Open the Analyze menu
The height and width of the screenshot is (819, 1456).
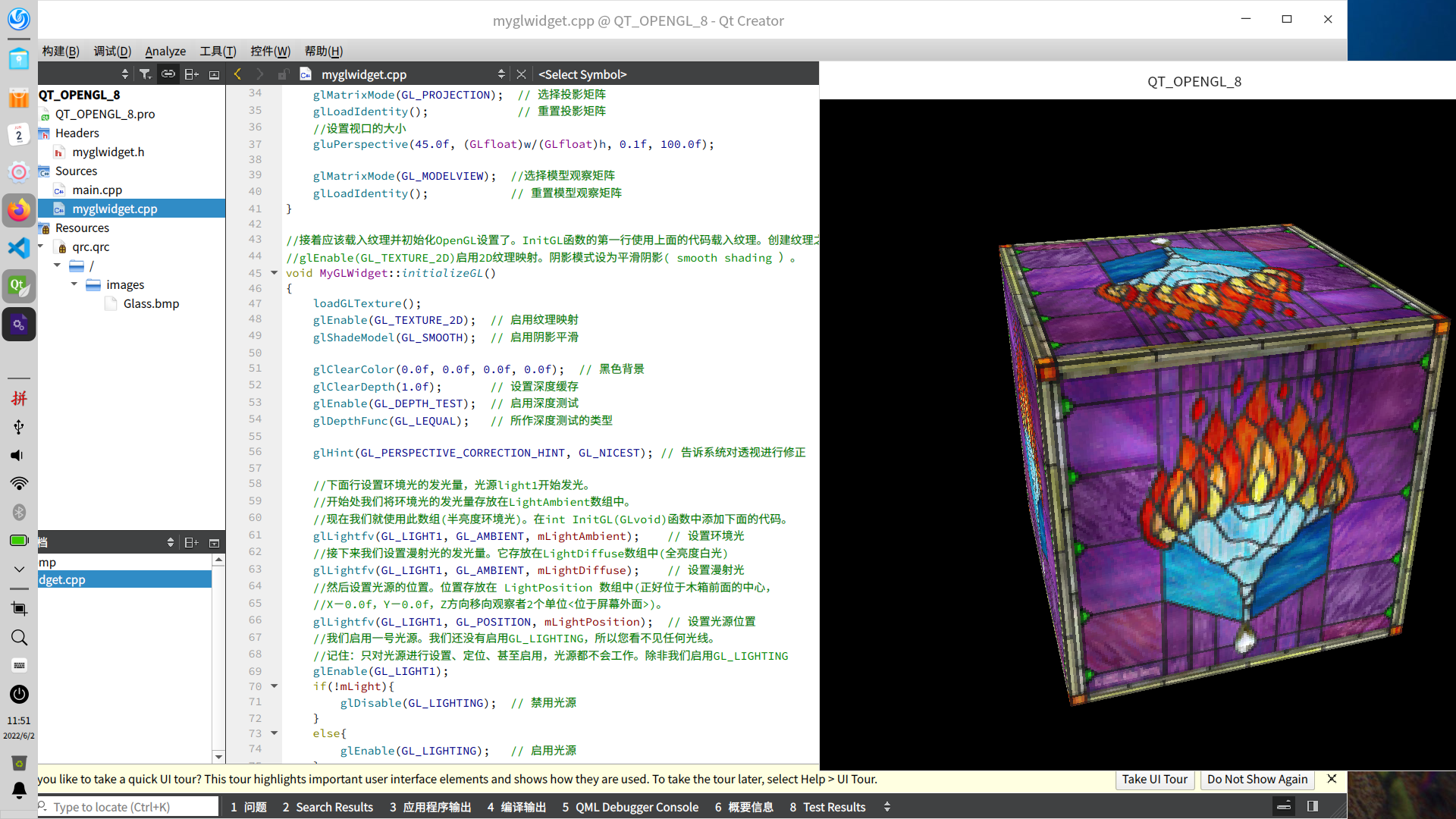click(x=165, y=51)
